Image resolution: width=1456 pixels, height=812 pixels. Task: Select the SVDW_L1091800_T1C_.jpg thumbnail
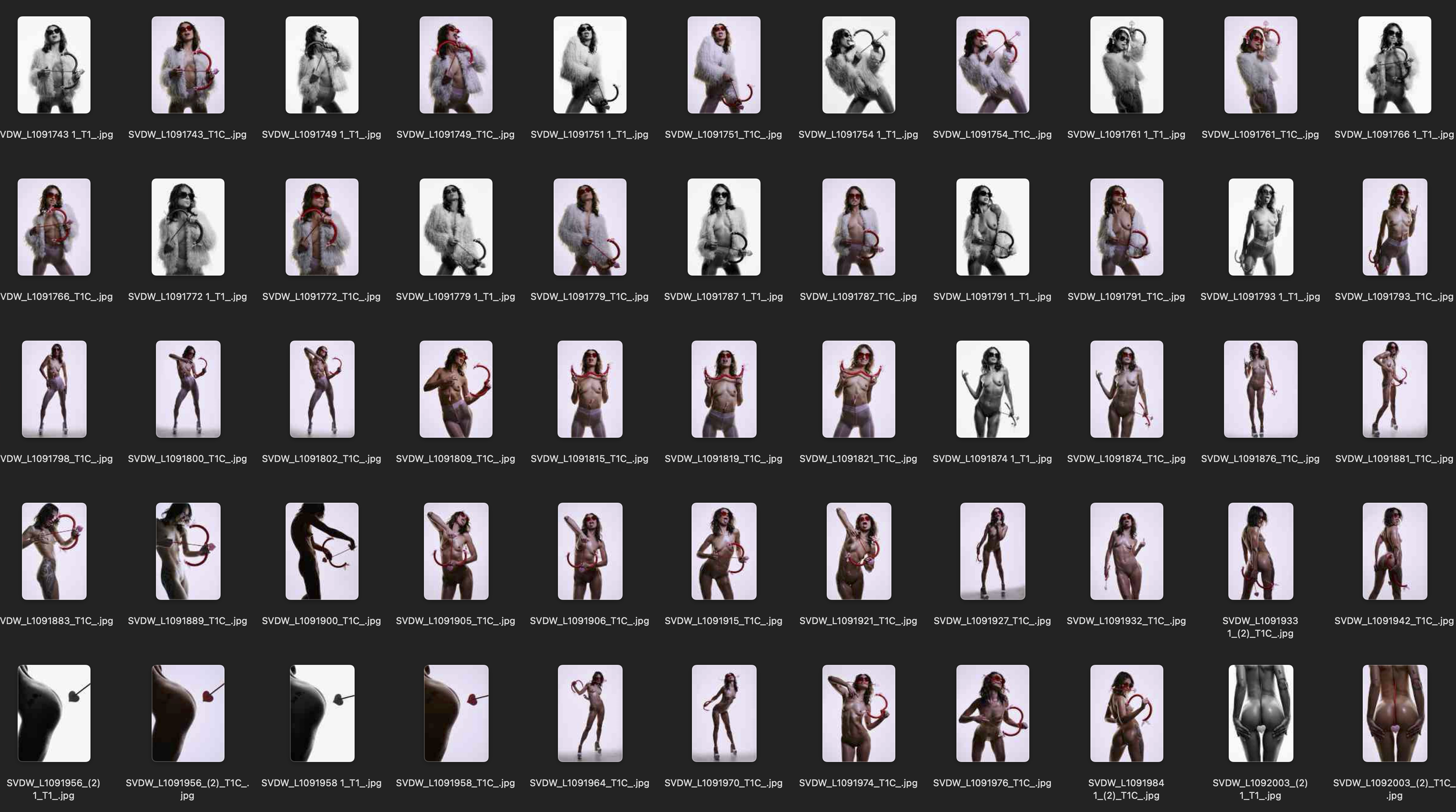[x=188, y=389]
